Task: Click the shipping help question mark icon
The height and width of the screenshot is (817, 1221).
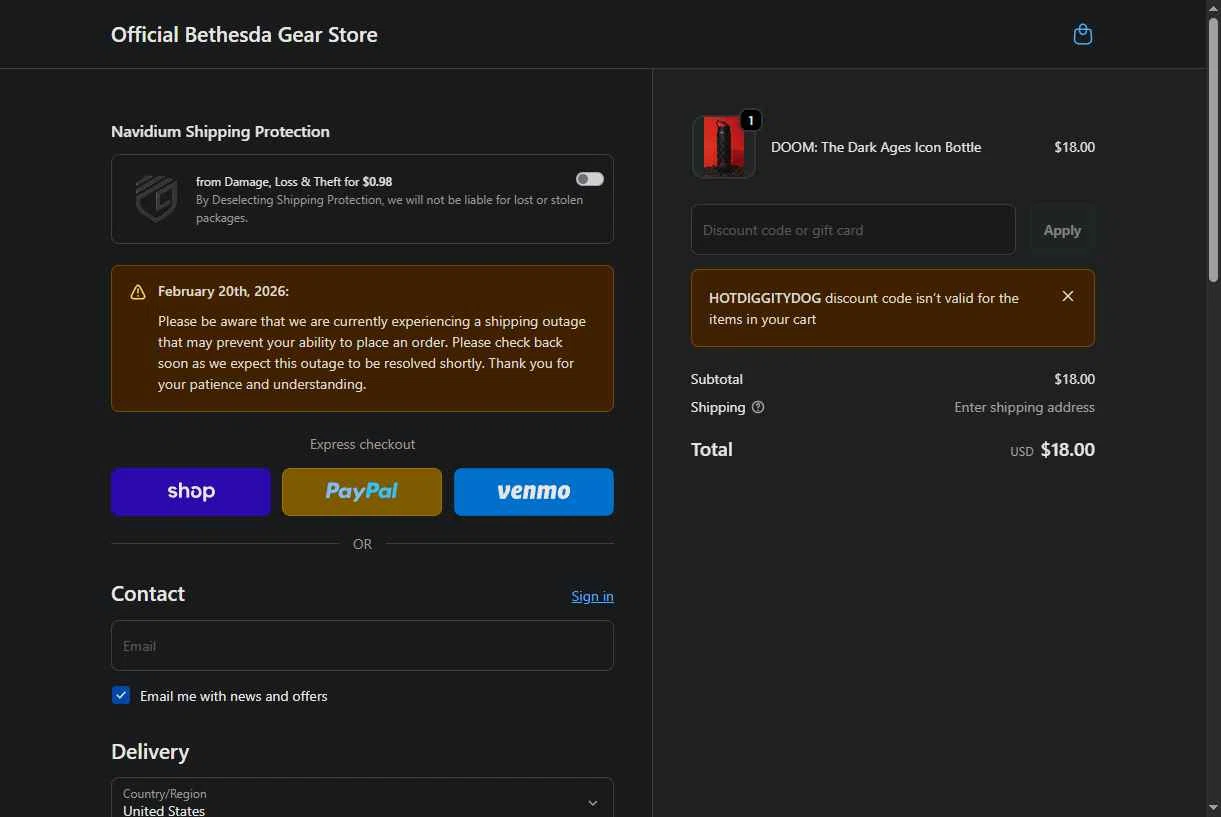Action: coord(758,407)
